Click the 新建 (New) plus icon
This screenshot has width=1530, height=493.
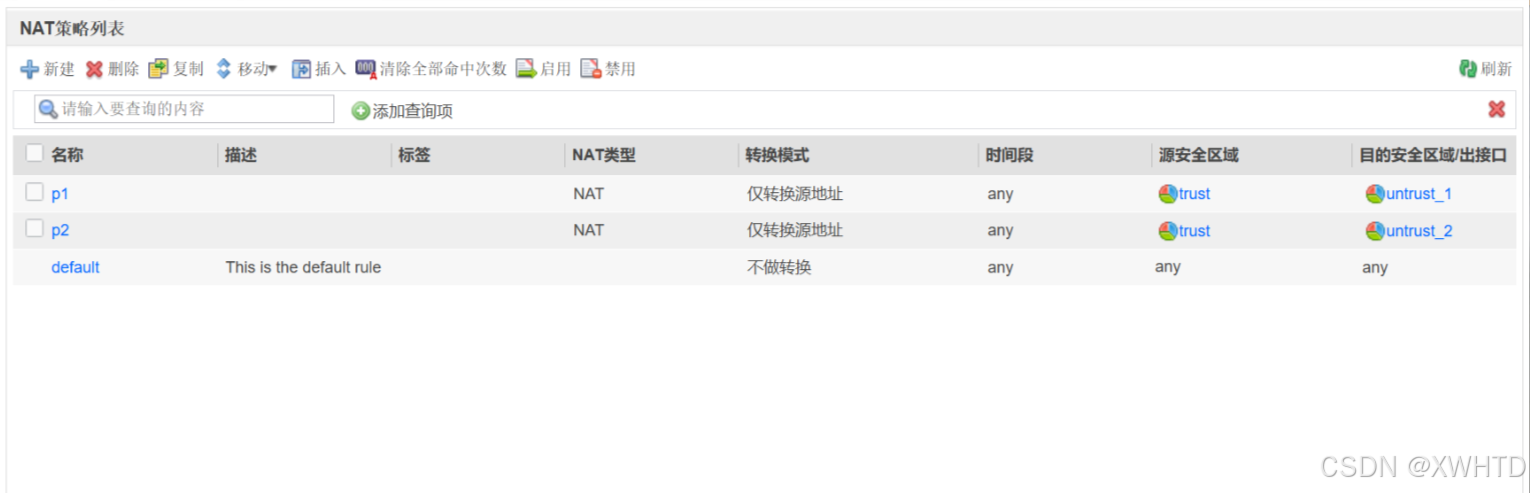click(x=30, y=69)
